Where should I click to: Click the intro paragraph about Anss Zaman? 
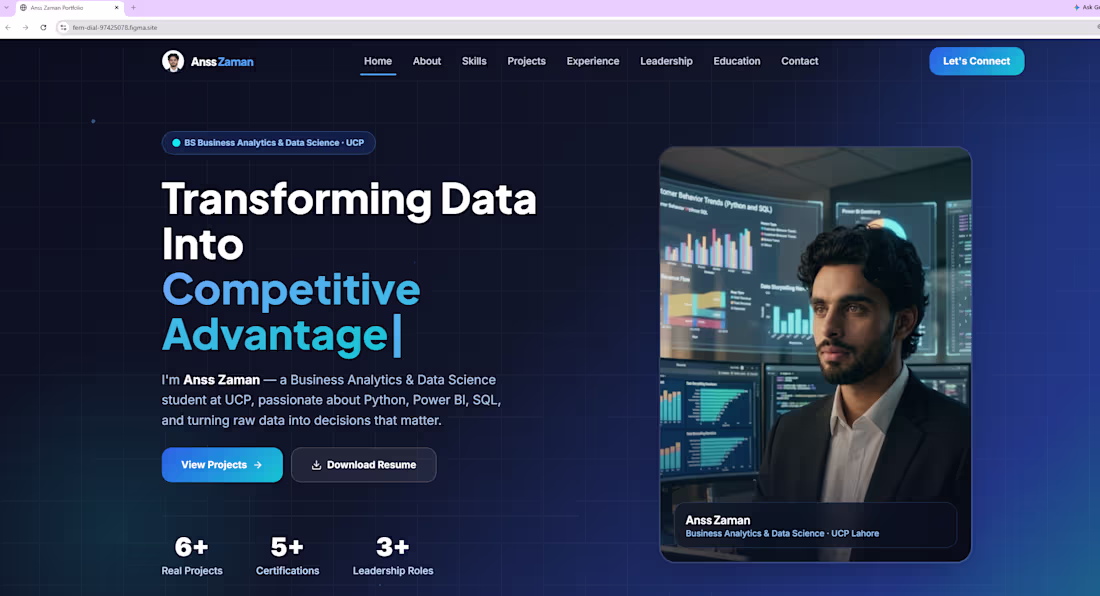[331, 400]
